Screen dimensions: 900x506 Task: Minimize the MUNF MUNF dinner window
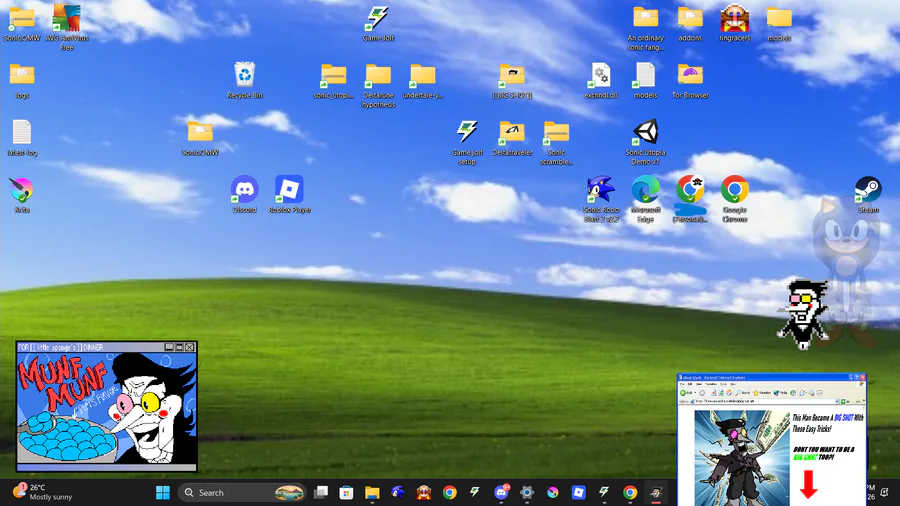169,347
